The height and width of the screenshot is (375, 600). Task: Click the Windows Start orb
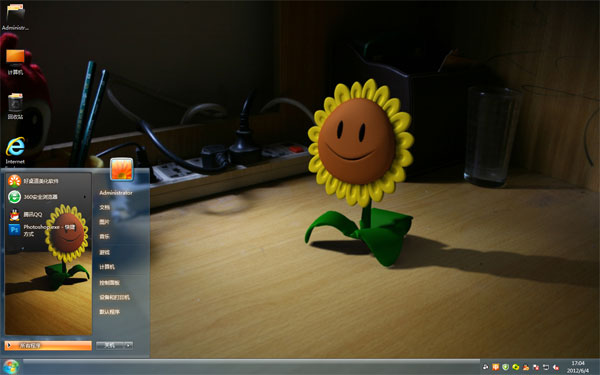tap(11, 367)
